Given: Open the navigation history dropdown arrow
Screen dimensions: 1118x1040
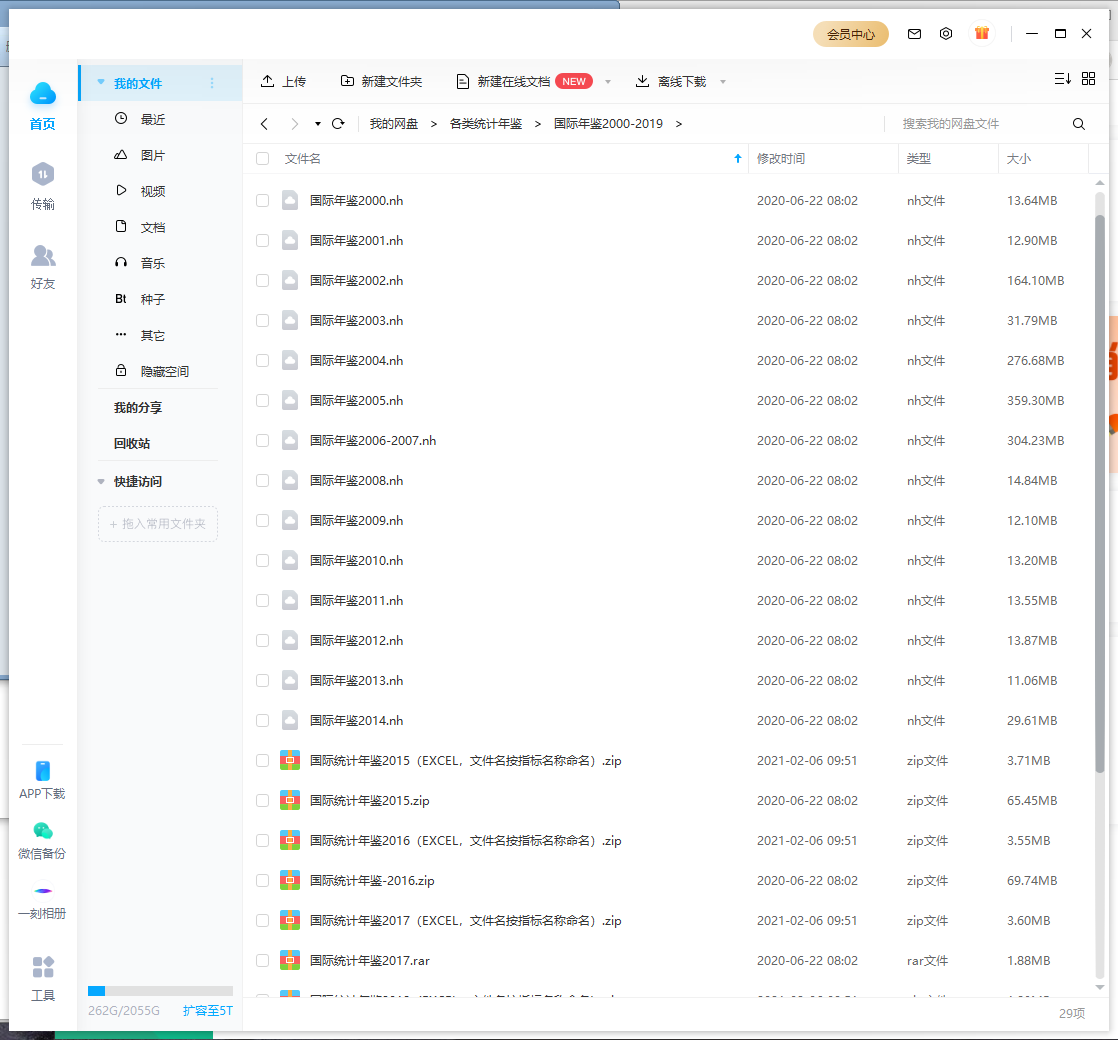Looking at the screenshot, I should (317, 124).
